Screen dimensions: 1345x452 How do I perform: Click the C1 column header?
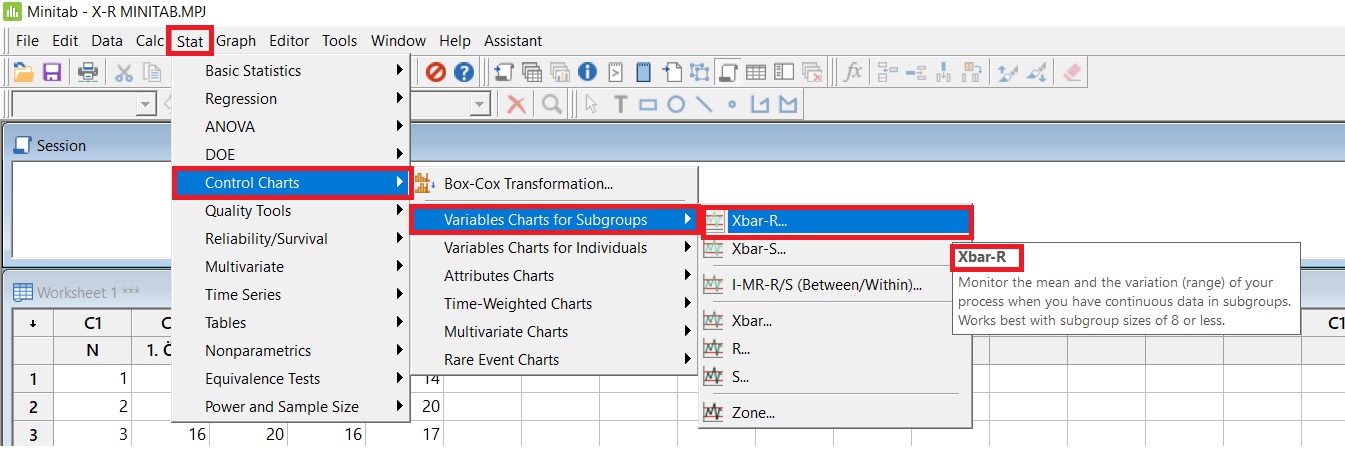pyautogui.click(x=93, y=323)
